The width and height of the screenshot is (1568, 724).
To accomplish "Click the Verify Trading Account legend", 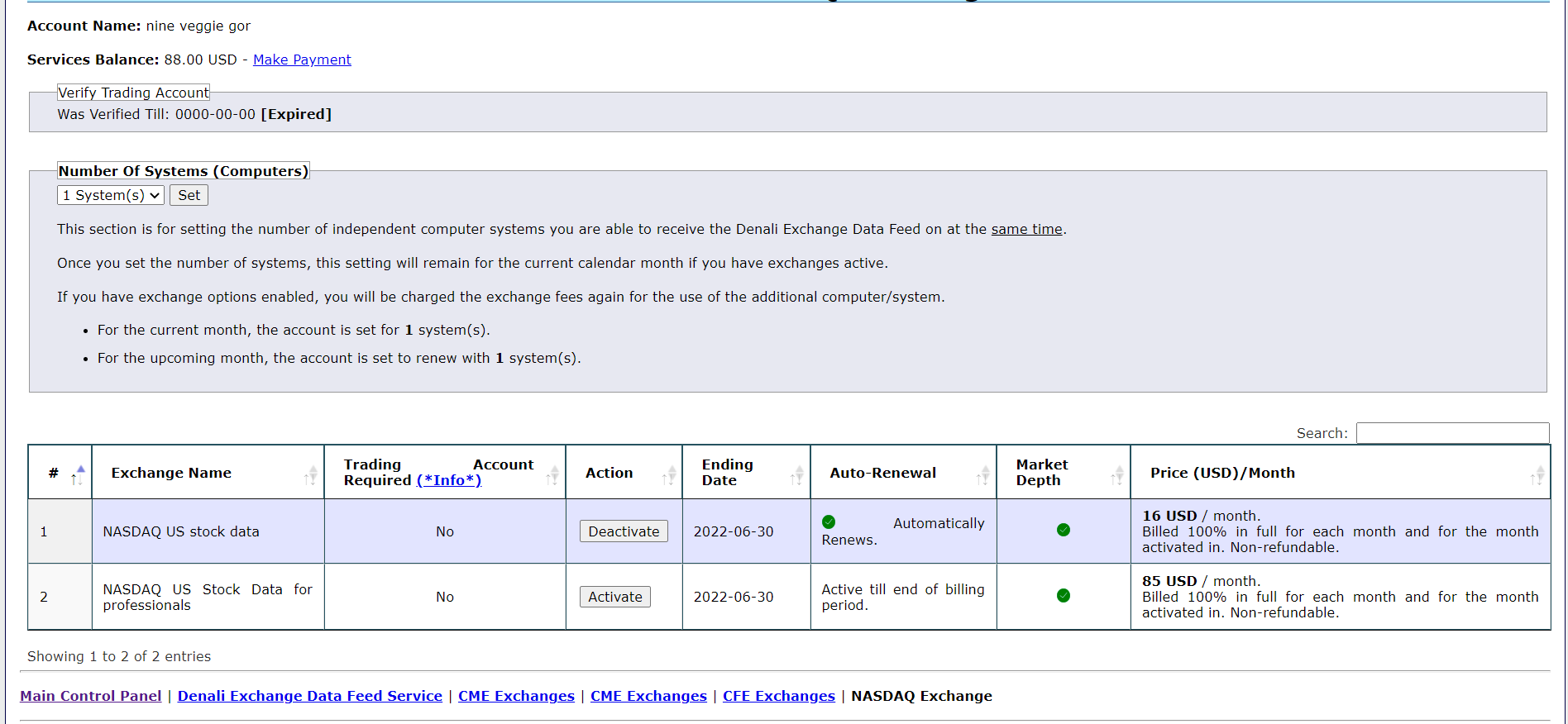I will pyautogui.click(x=133, y=93).
